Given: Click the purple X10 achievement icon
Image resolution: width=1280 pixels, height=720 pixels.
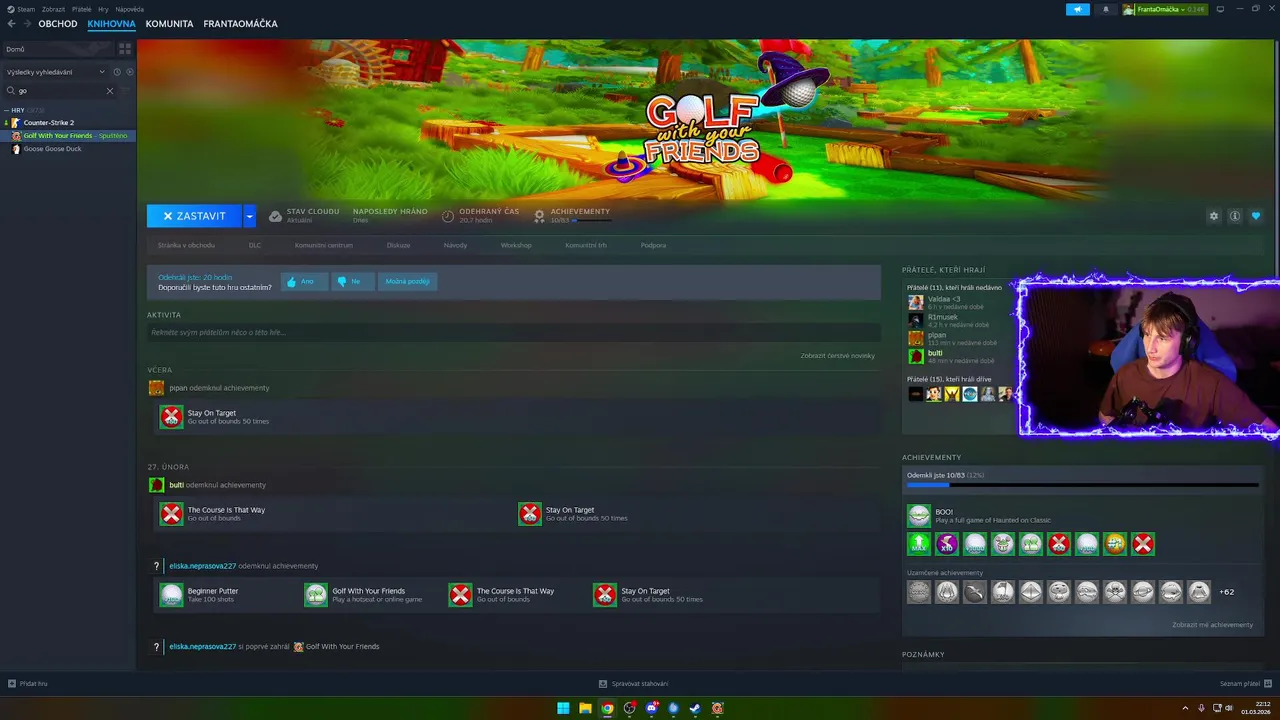Looking at the screenshot, I should click(x=947, y=544).
